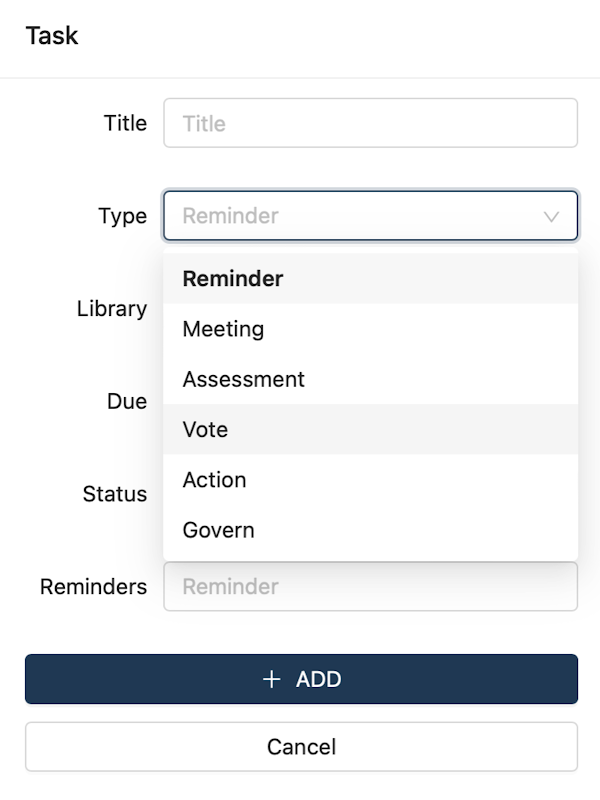Viewport: 600px width, 800px height.
Task: Open the Type combo box showing Reminder
Action: (x=360, y=216)
